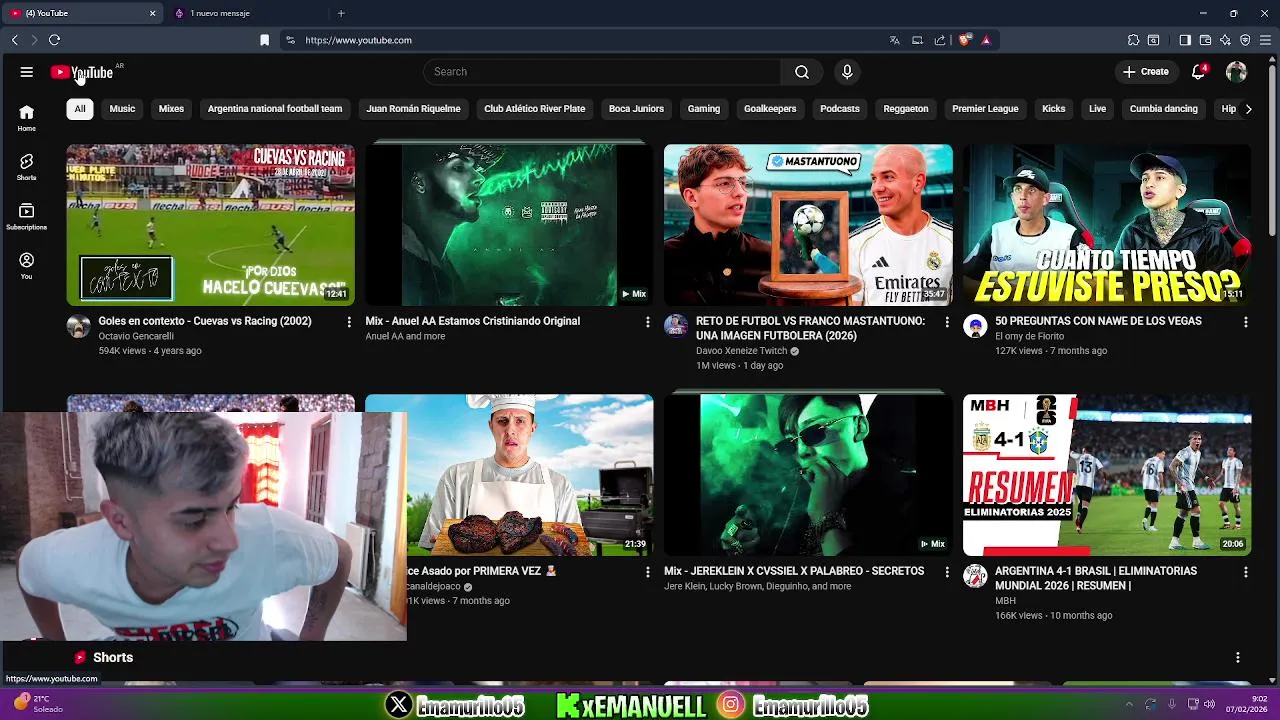
Task: Click the Create button
Action: (x=1146, y=72)
